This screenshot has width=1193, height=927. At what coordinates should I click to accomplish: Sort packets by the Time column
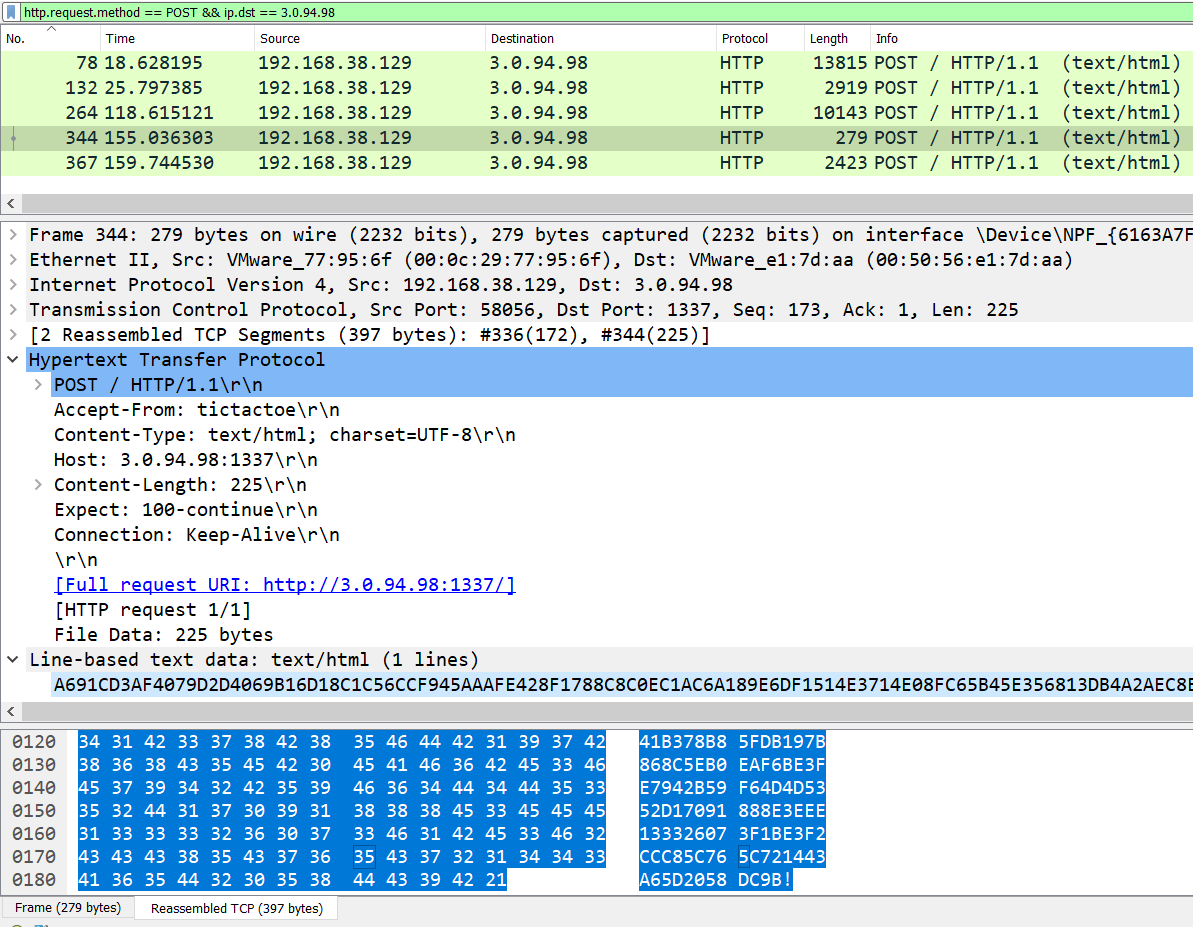[120, 38]
